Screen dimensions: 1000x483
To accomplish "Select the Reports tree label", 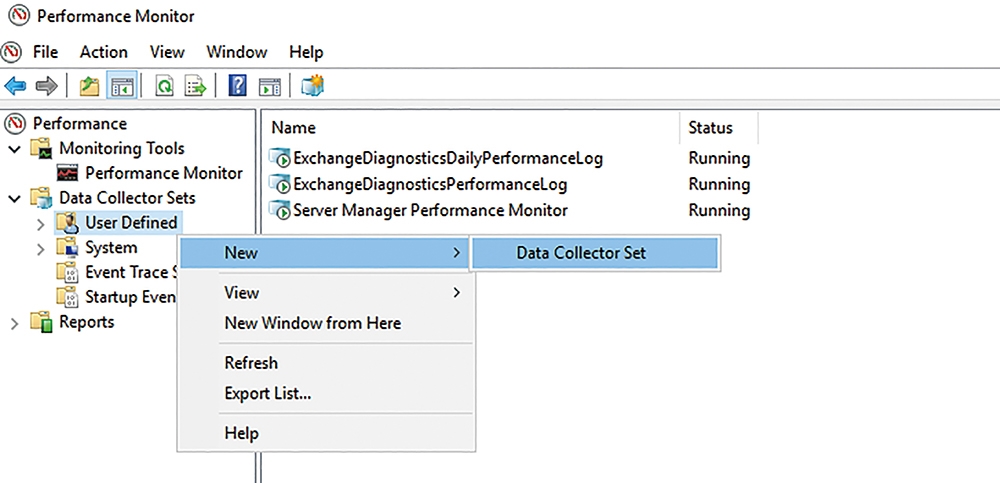I will (x=87, y=322).
